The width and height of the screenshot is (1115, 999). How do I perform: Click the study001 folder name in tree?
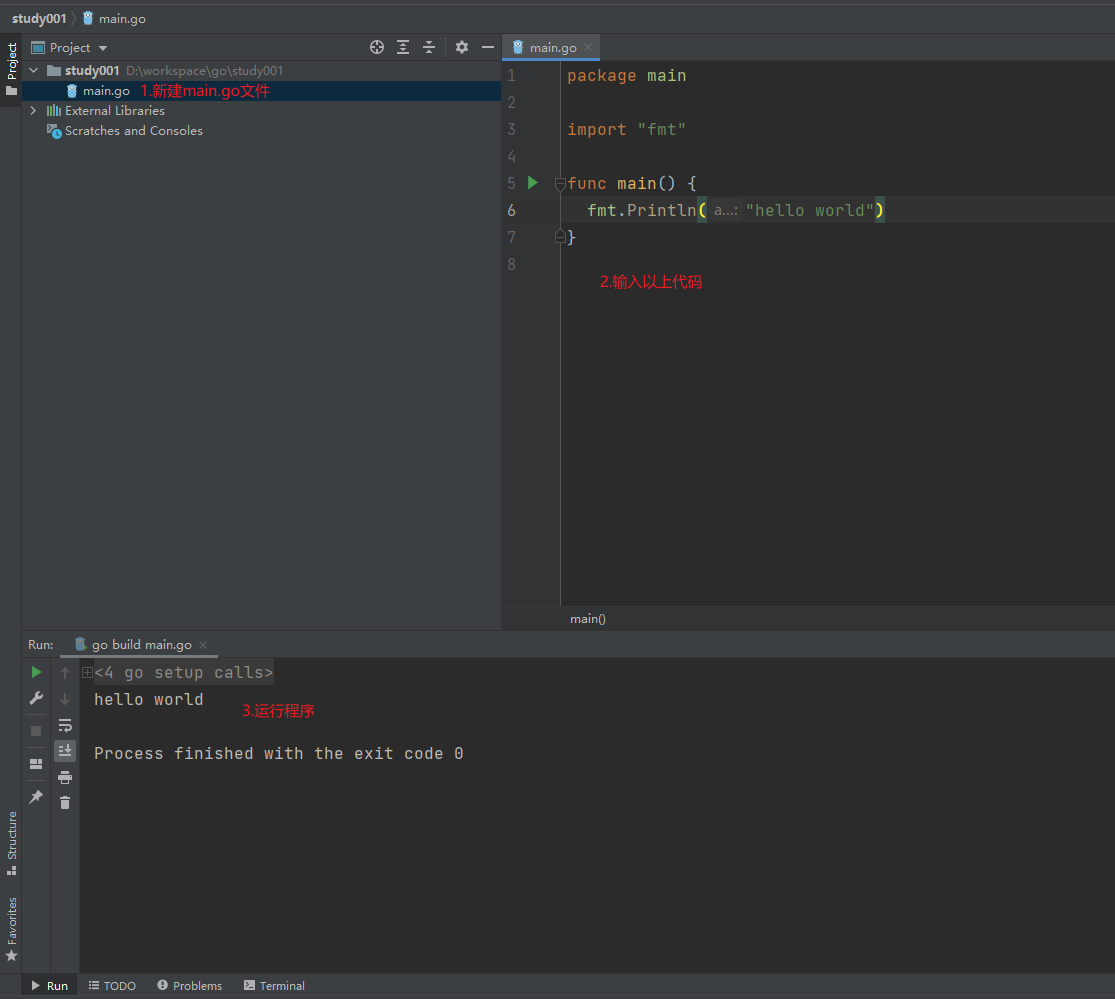92,70
